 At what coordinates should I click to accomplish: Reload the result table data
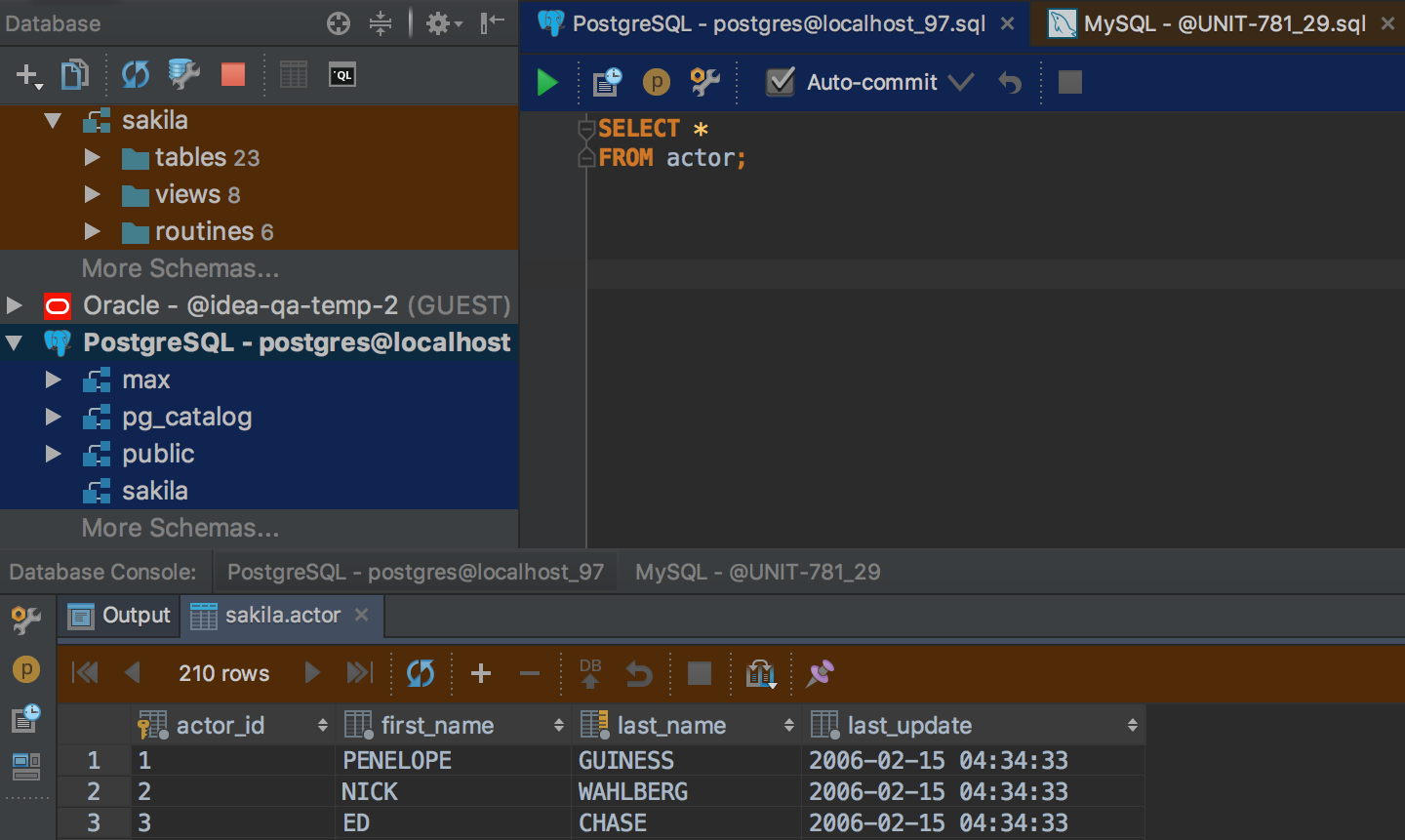(x=421, y=672)
